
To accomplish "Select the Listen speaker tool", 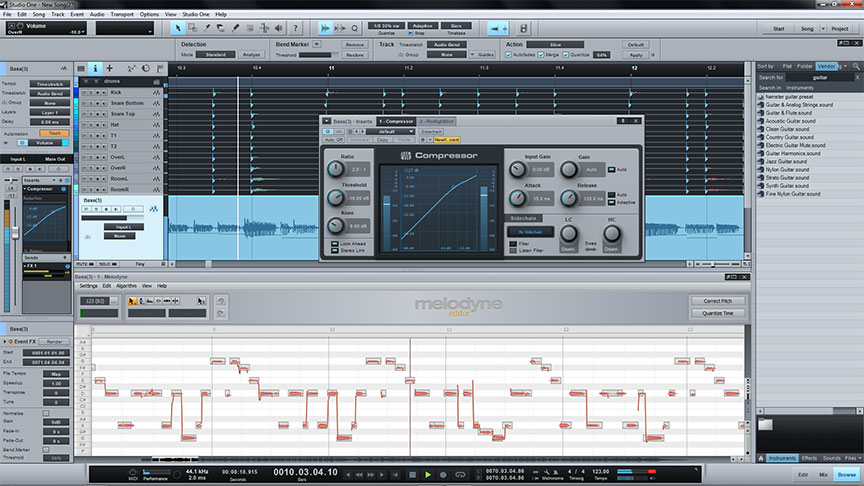I will [x=279, y=28].
